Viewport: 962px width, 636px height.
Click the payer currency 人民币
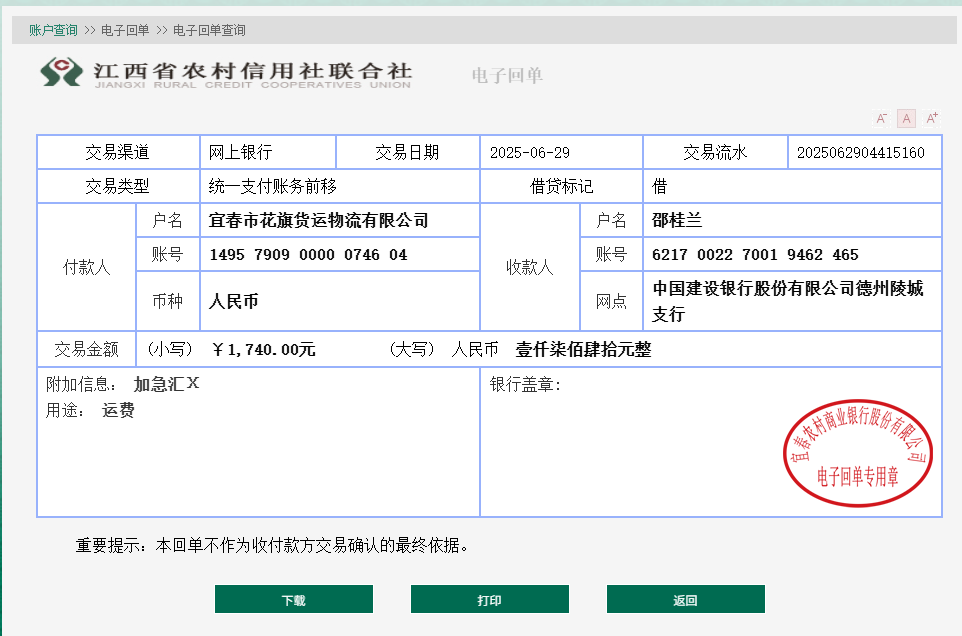click(234, 301)
